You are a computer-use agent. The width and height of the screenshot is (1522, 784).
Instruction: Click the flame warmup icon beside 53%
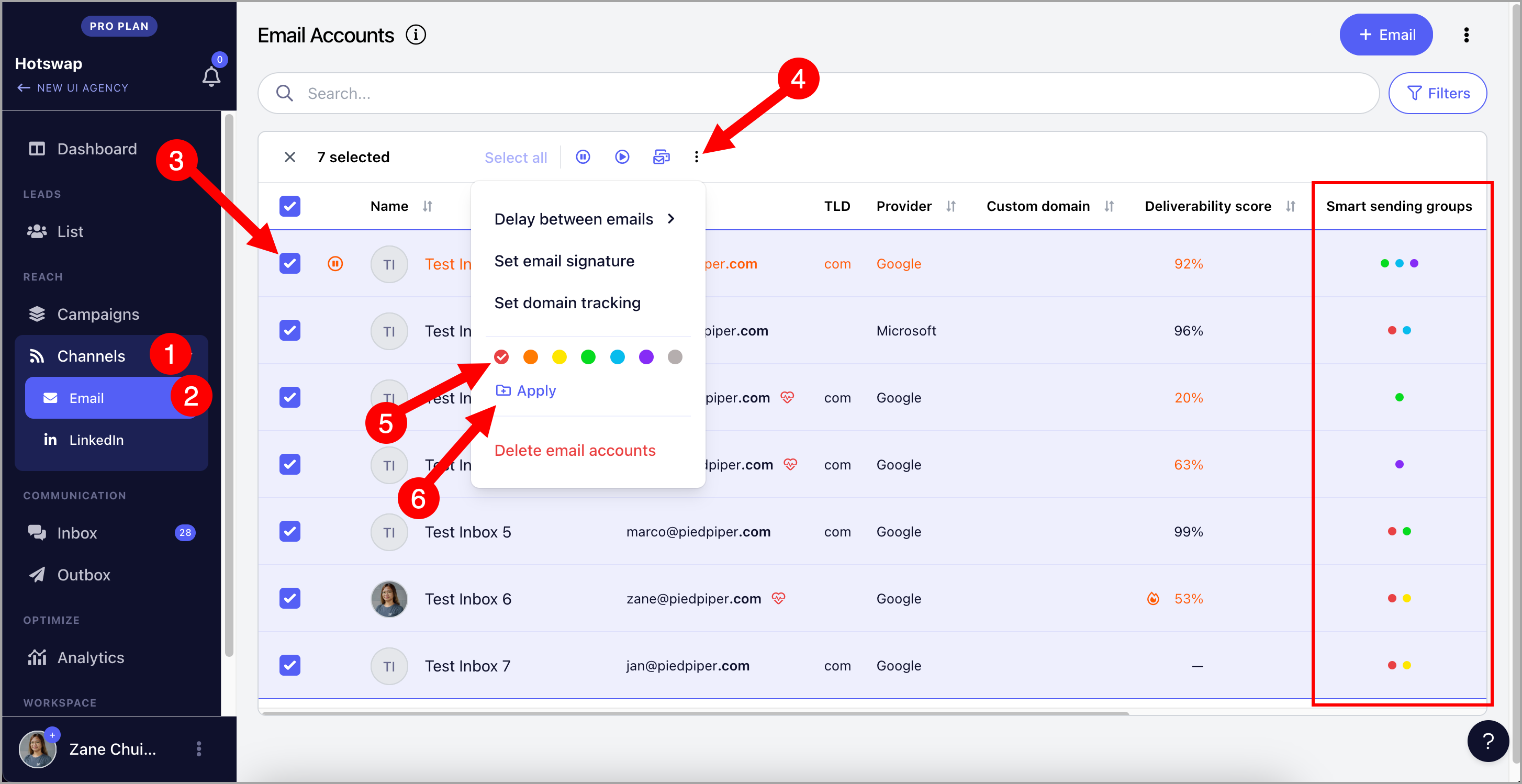click(x=1152, y=599)
